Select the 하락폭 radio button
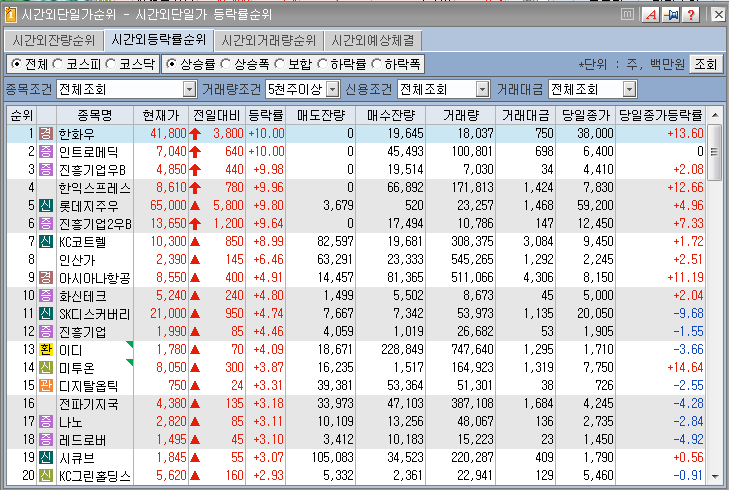 point(376,64)
